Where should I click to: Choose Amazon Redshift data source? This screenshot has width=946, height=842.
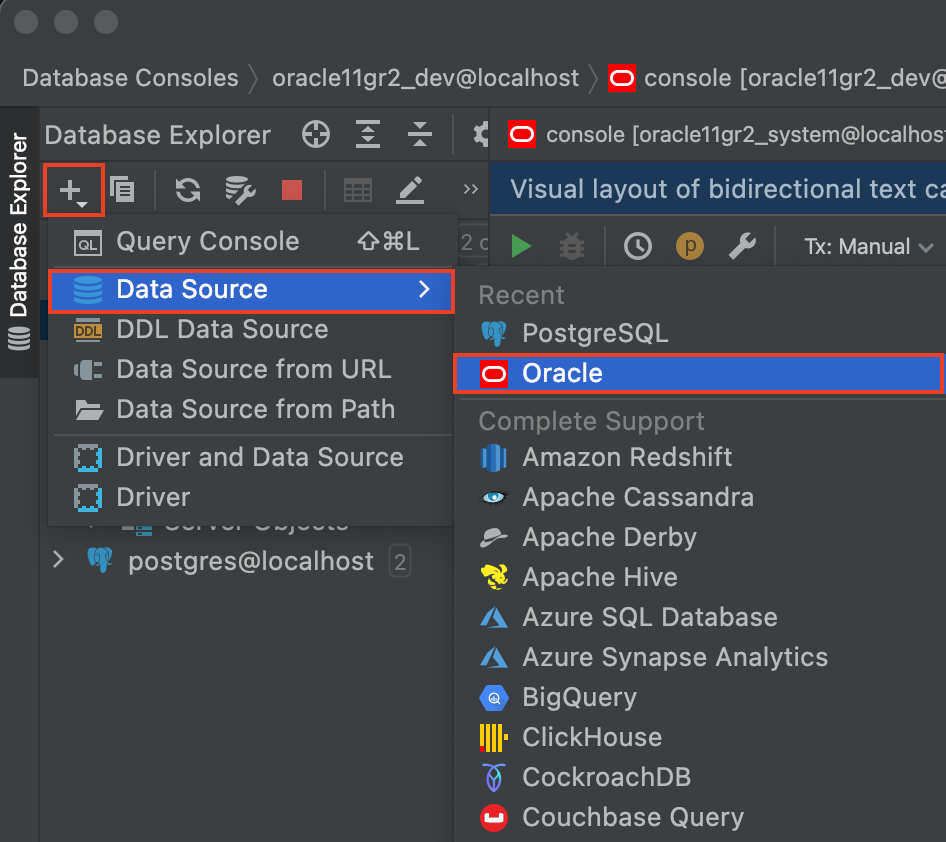(700, 458)
